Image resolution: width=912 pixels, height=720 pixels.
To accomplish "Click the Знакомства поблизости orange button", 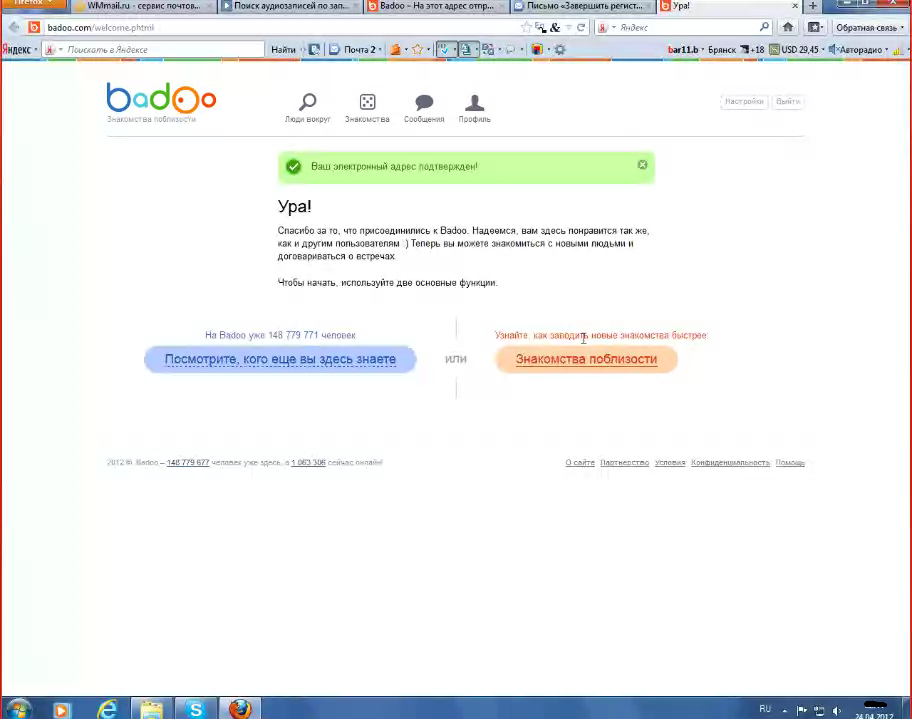I will pos(586,359).
